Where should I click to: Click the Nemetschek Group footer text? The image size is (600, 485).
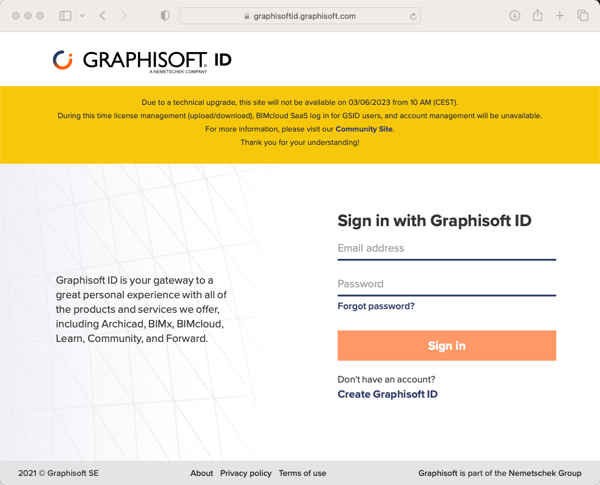[545, 473]
